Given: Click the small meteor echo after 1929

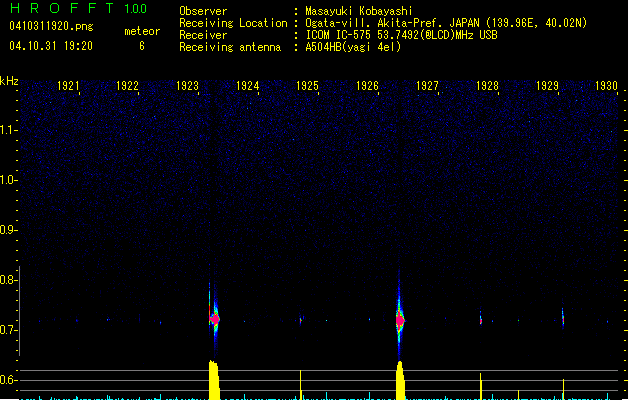Looking at the screenshot, I should click(563, 319).
